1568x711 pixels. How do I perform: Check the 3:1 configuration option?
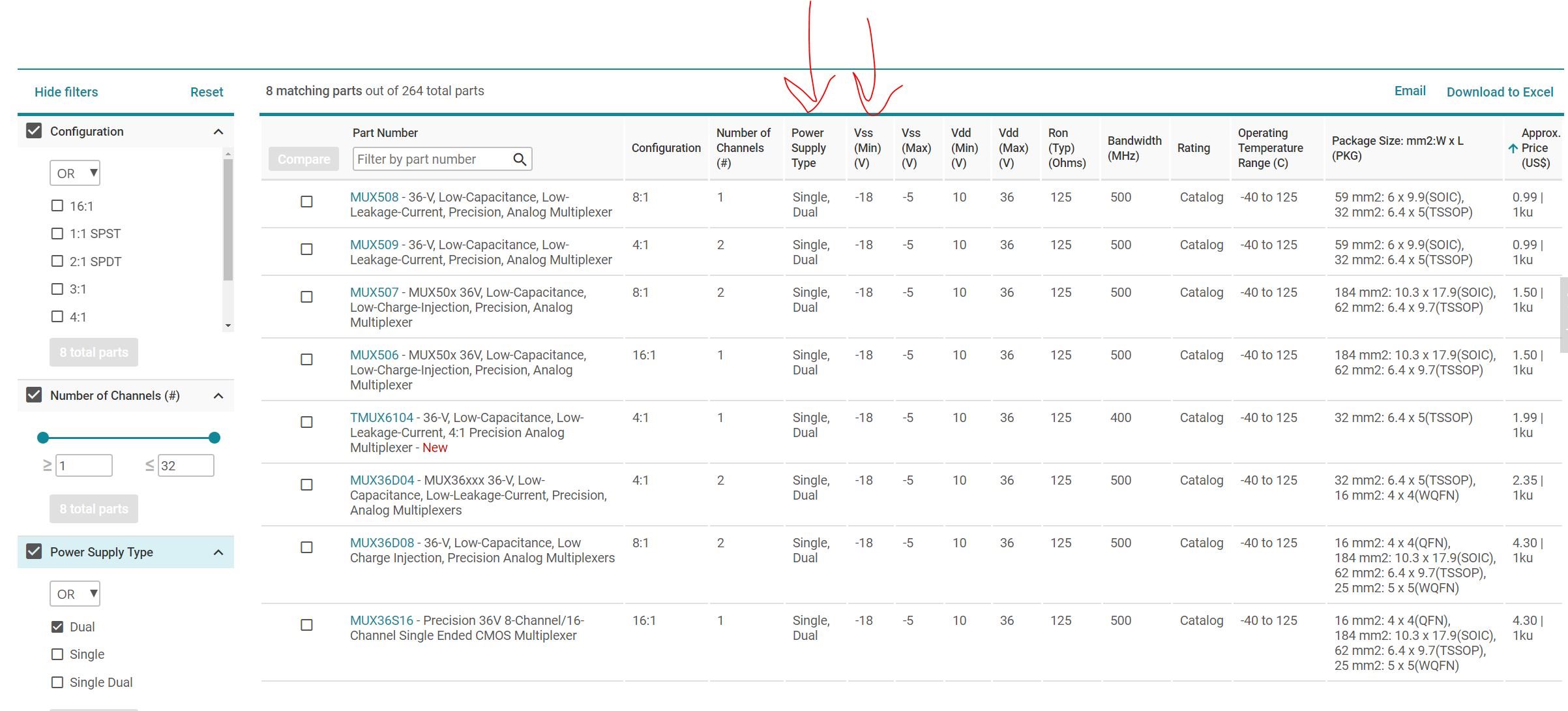tap(57, 288)
